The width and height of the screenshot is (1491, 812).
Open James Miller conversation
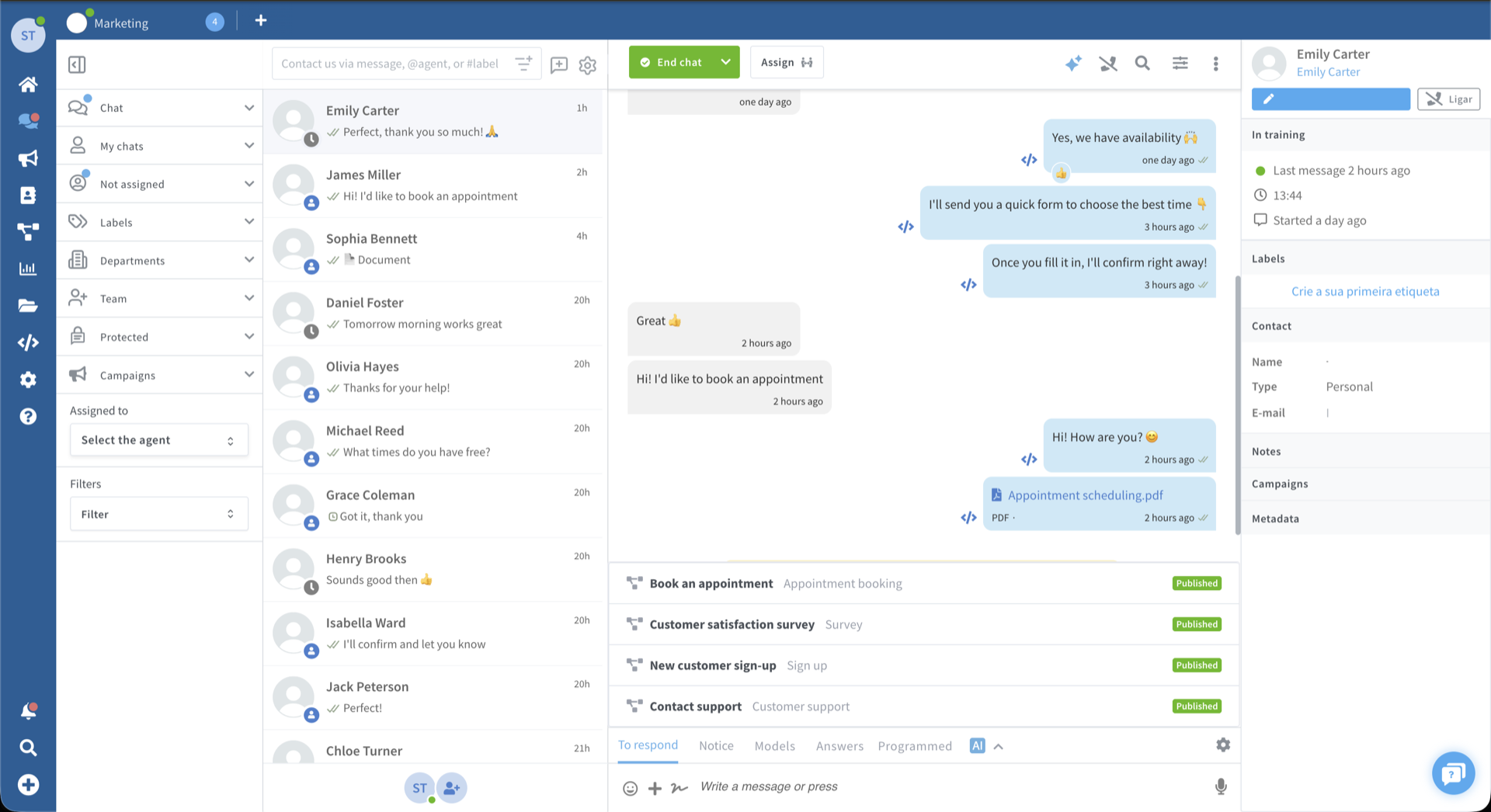click(x=433, y=186)
